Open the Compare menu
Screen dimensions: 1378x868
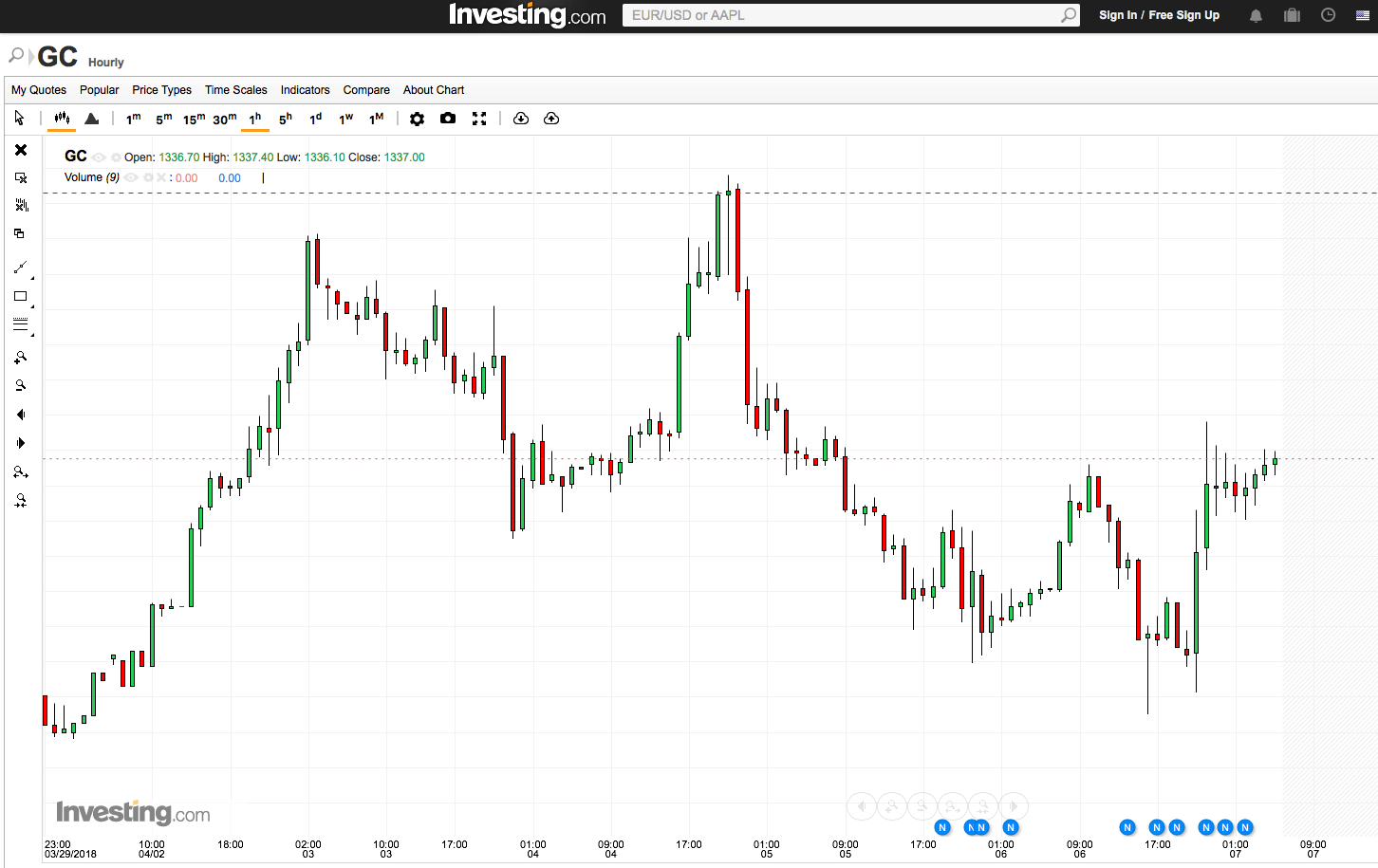pos(366,90)
